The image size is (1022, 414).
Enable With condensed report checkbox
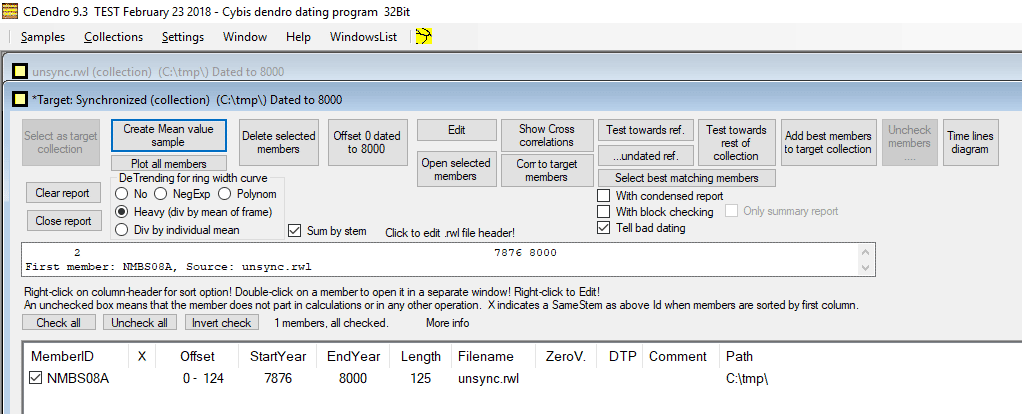604,196
